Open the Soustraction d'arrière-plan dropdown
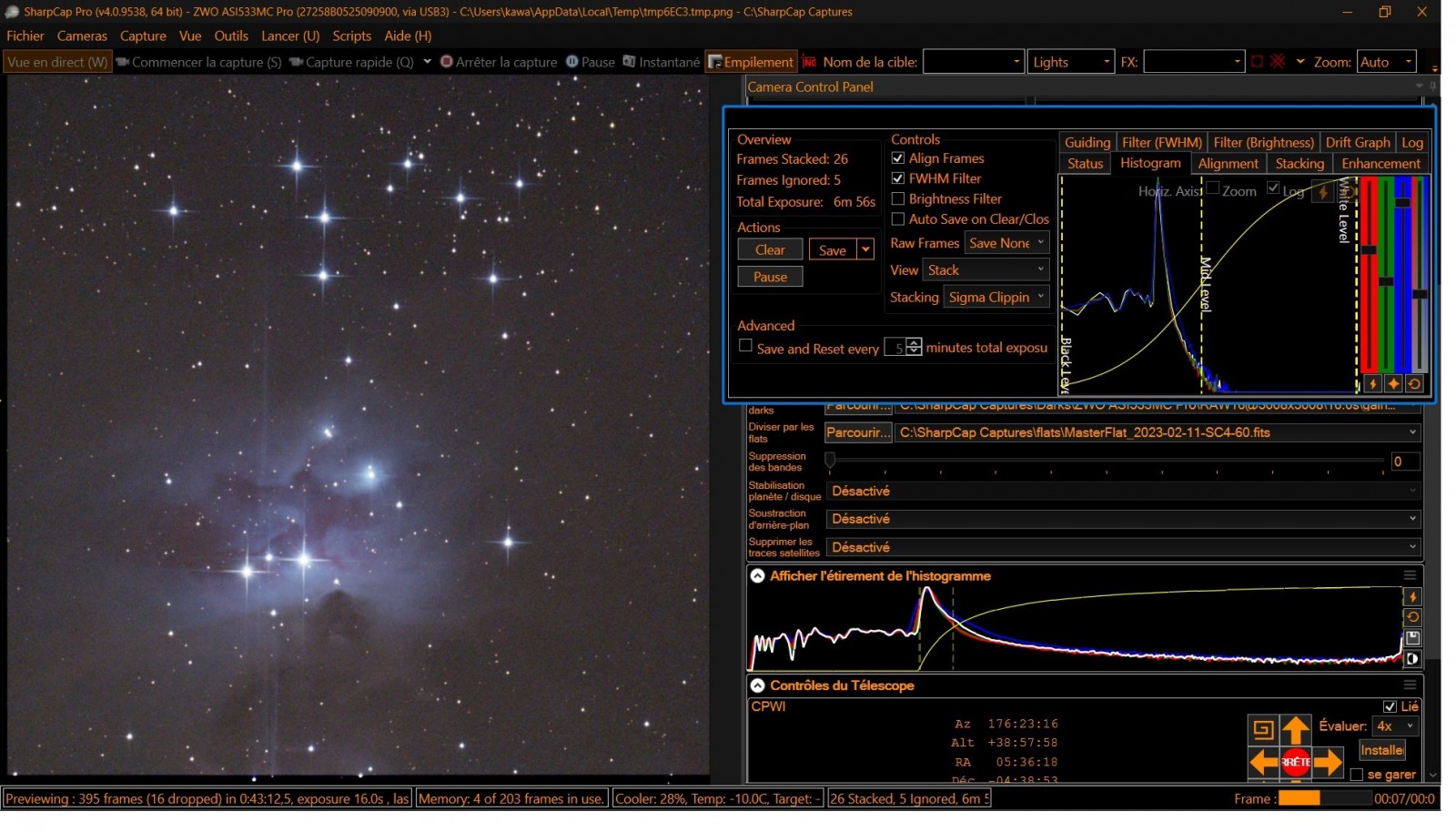1456x832 pixels. coord(1123,519)
